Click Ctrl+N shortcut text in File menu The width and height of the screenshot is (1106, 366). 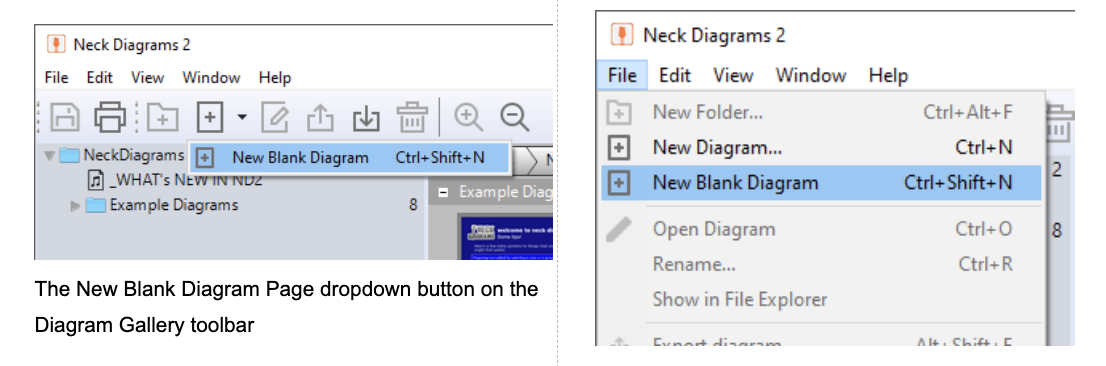984,147
